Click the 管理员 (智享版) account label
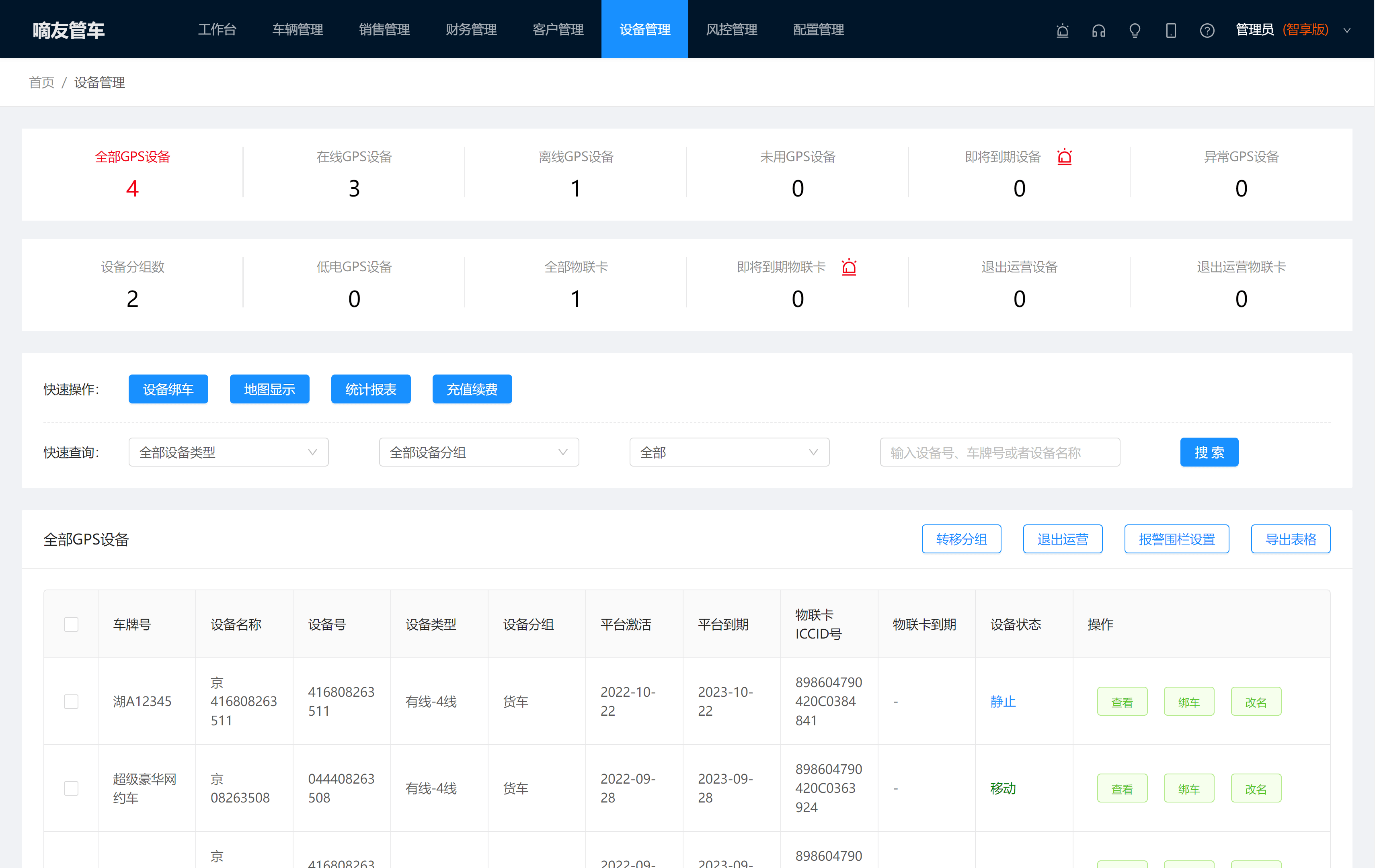The height and width of the screenshot is (868, 1375). point(1282,30)
